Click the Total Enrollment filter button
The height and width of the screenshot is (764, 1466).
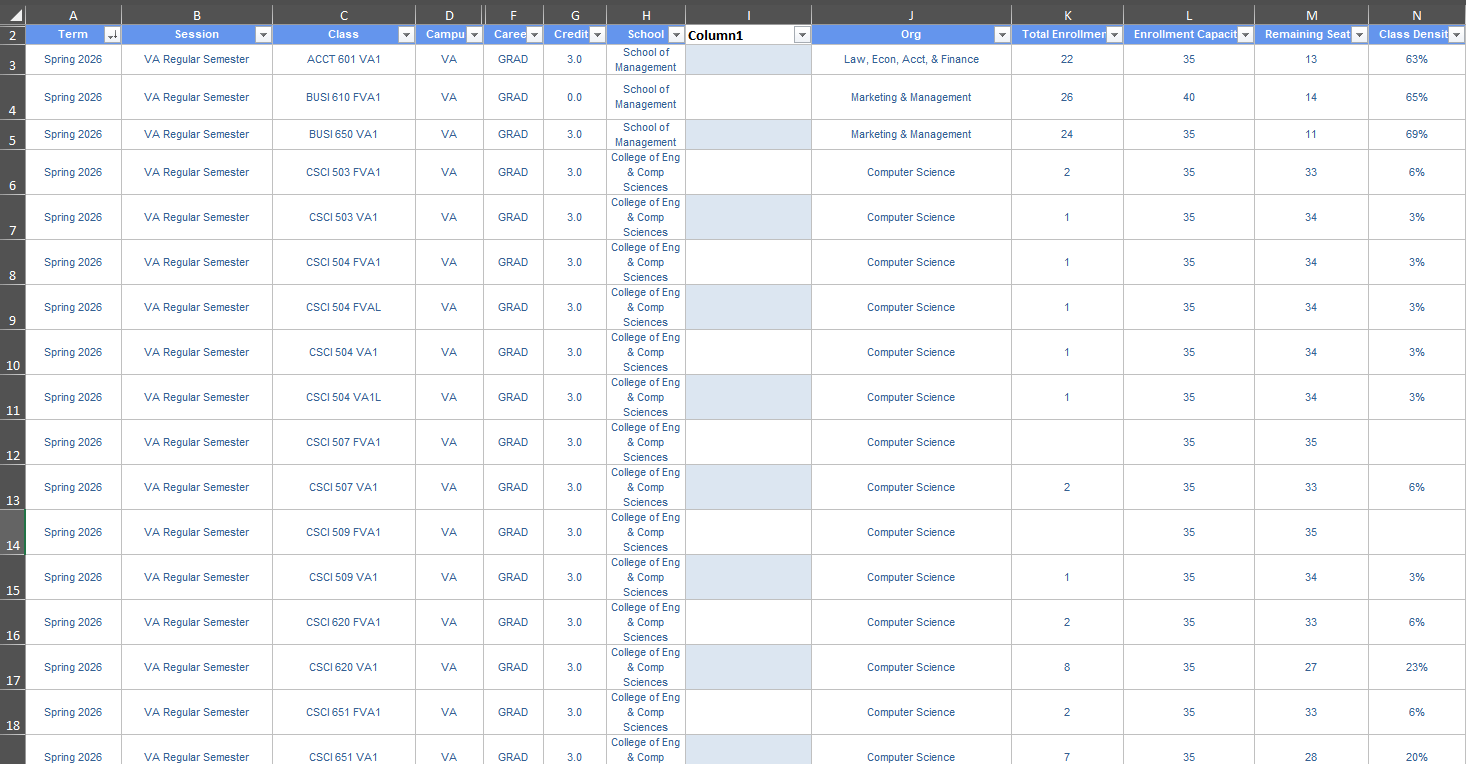coord(1114,35)
